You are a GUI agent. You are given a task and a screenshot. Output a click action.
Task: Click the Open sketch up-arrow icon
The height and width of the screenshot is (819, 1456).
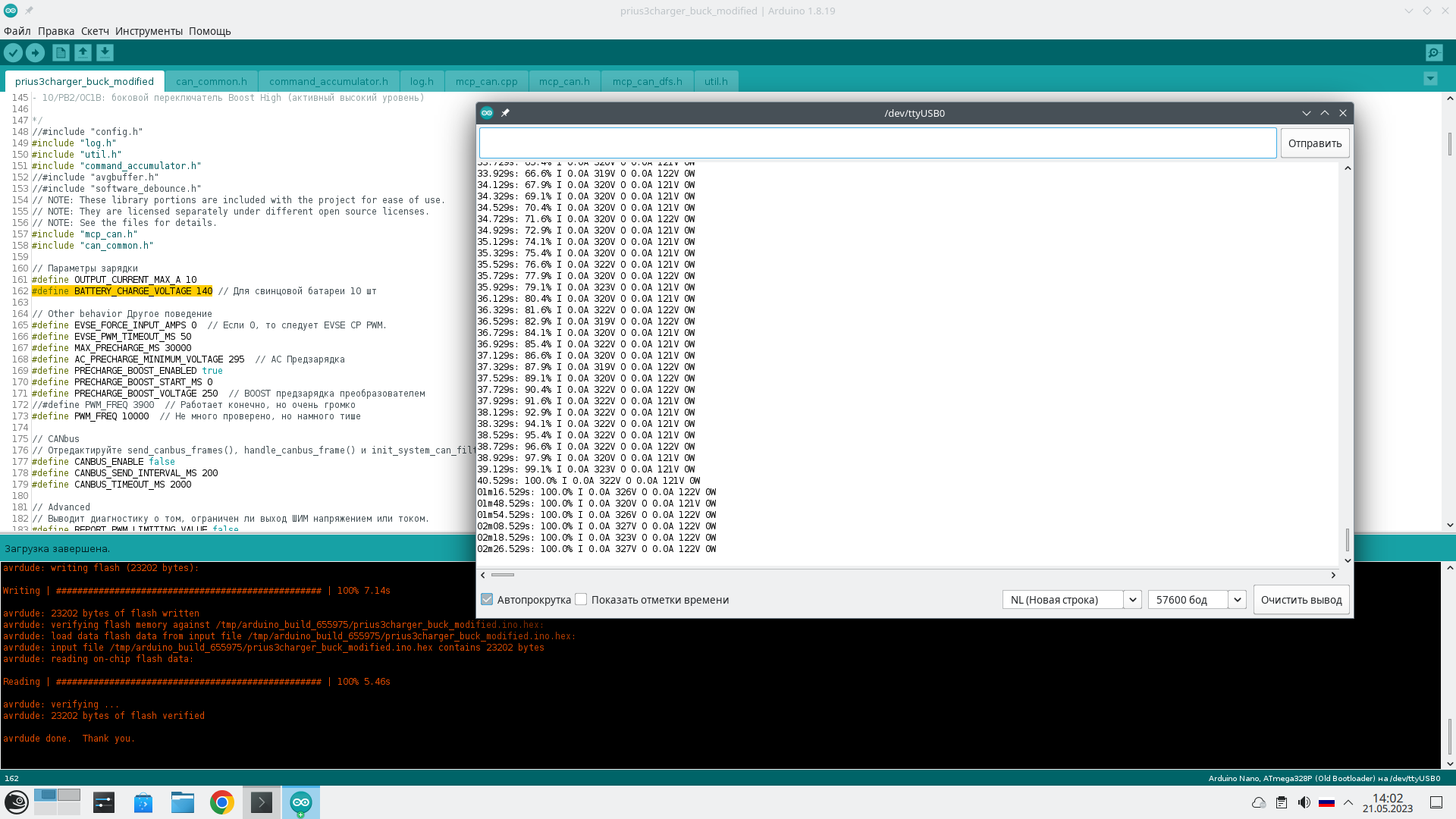[83, 52]
